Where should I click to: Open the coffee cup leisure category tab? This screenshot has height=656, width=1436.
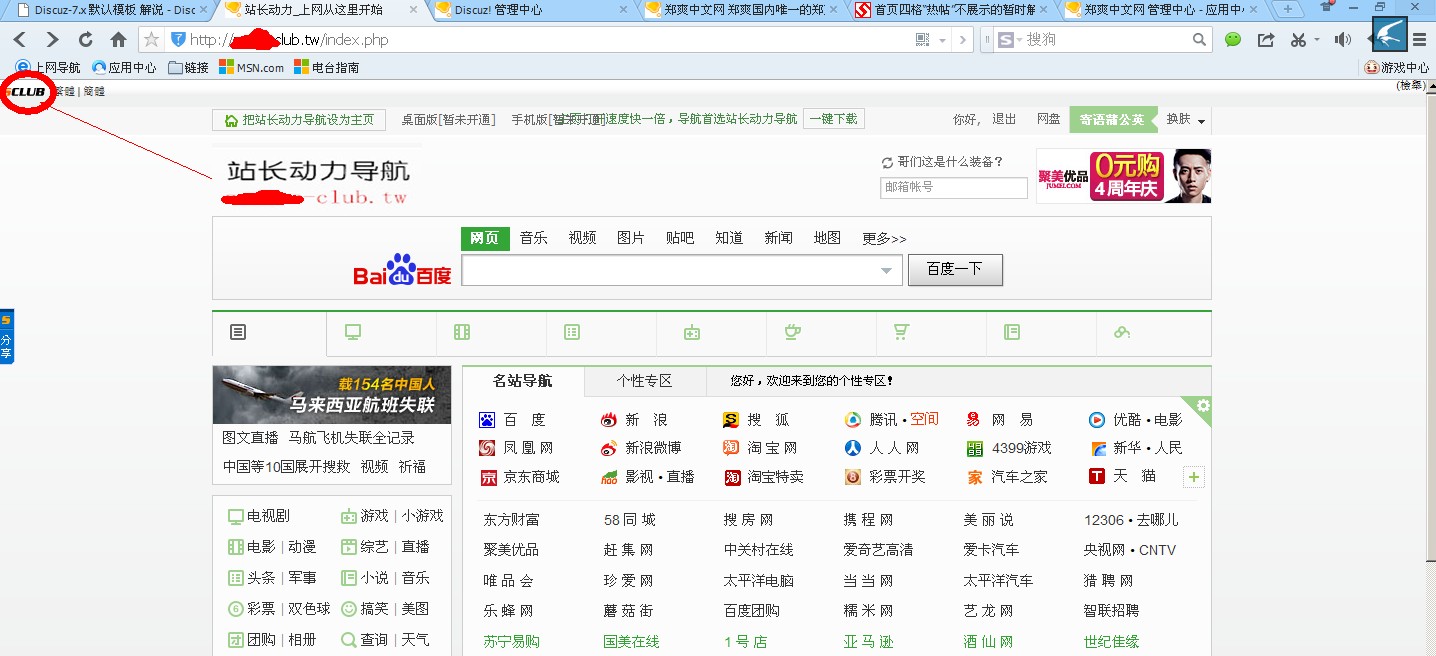click(792, 332)
